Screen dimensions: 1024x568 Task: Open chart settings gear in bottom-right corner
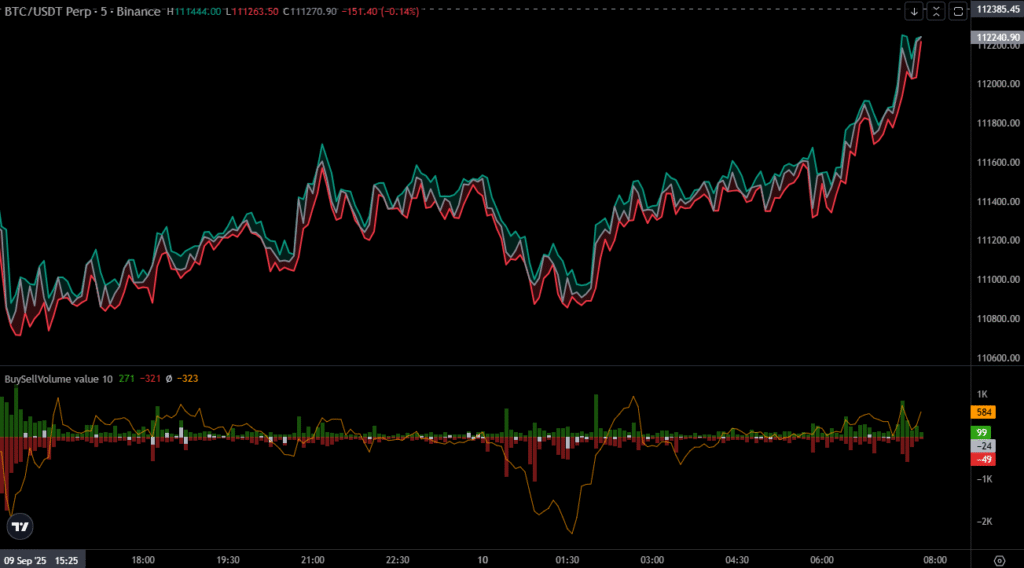(x=999, y=560)
